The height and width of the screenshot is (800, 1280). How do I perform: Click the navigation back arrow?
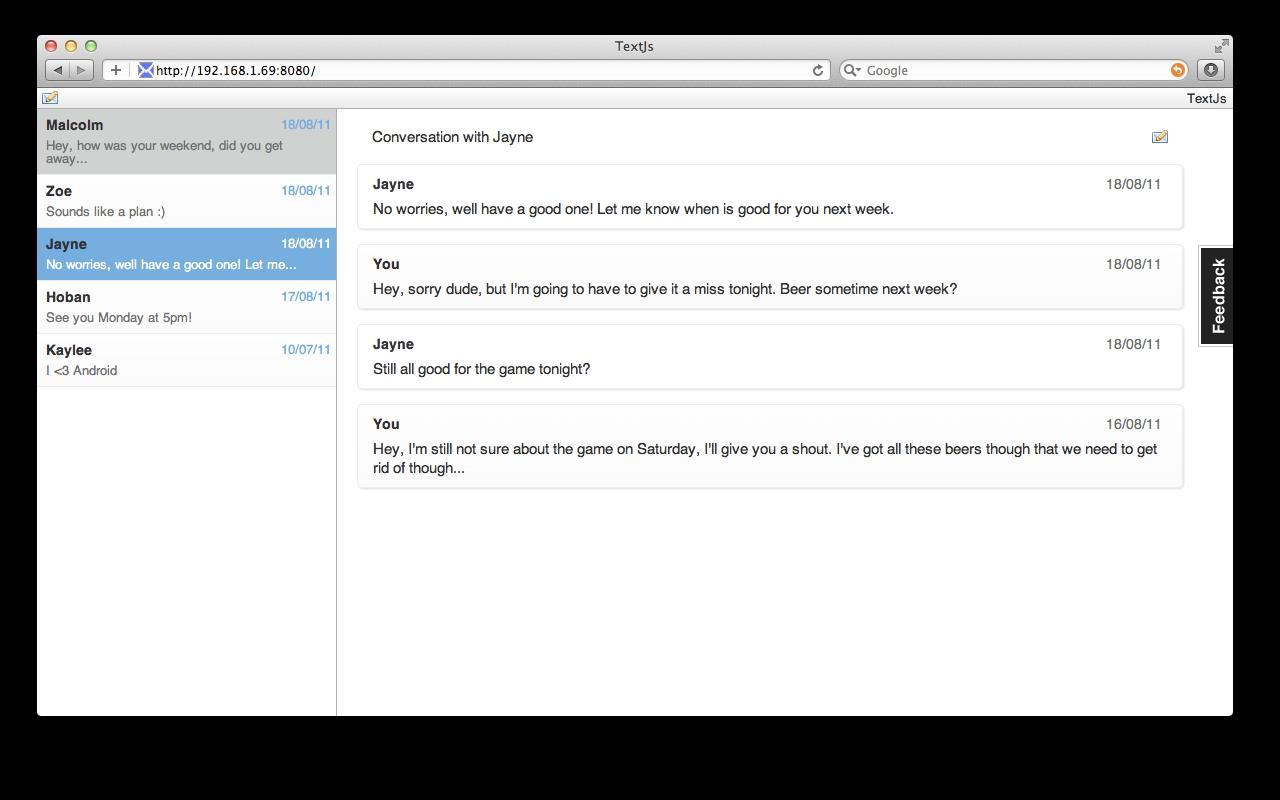click(x=57, y=70)
